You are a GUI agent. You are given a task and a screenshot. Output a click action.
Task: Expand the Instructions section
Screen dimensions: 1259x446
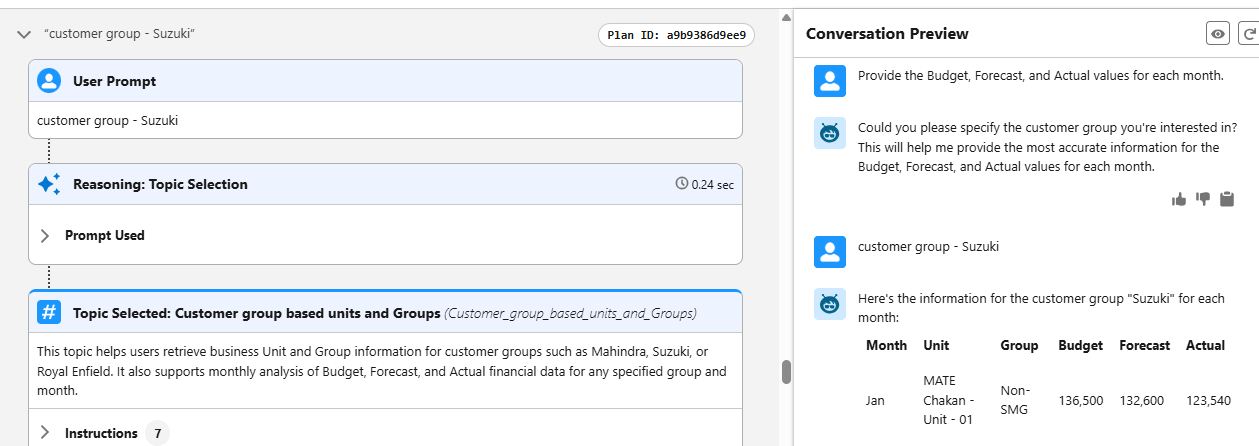point(45,433)
